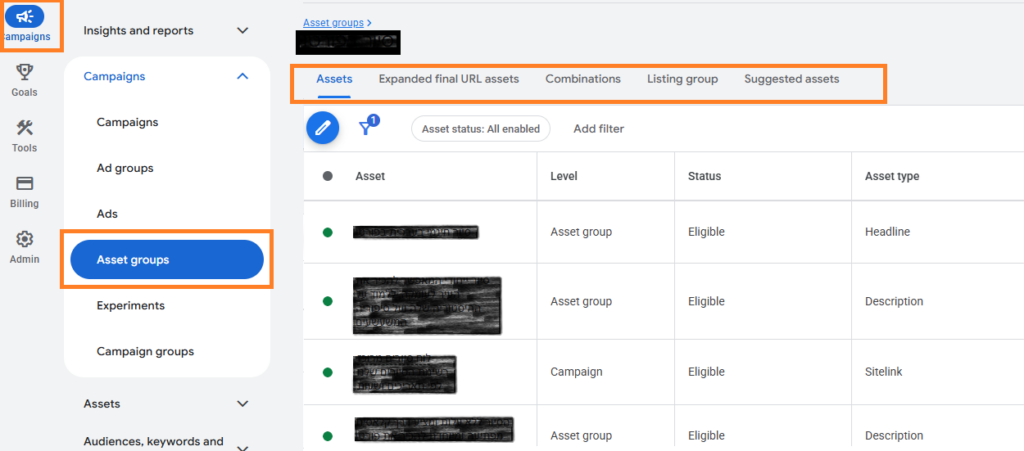Open Tools wrench icon
Image resolution: width=1024 pixels, height=451 pixels.
click(x=25, y=128)
